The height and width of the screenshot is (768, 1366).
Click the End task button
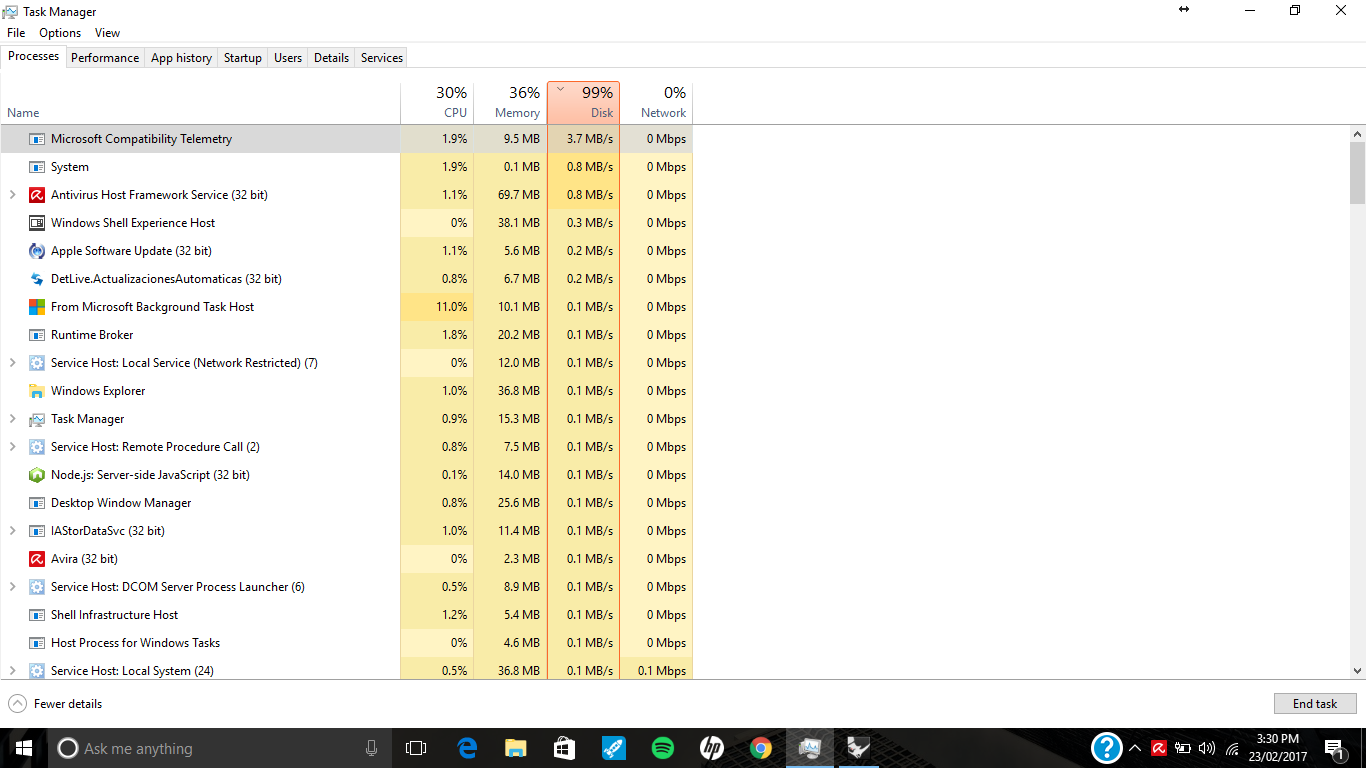pyautogui.click(x=1315, y=704)
